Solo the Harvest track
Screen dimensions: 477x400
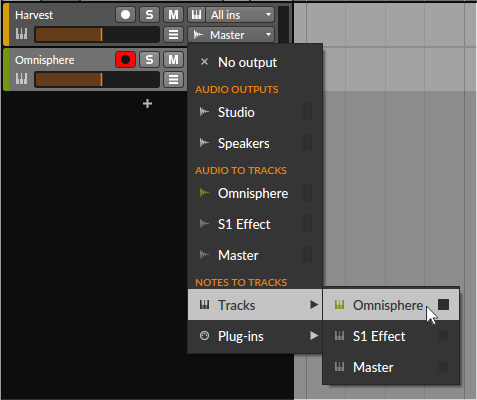149,15
